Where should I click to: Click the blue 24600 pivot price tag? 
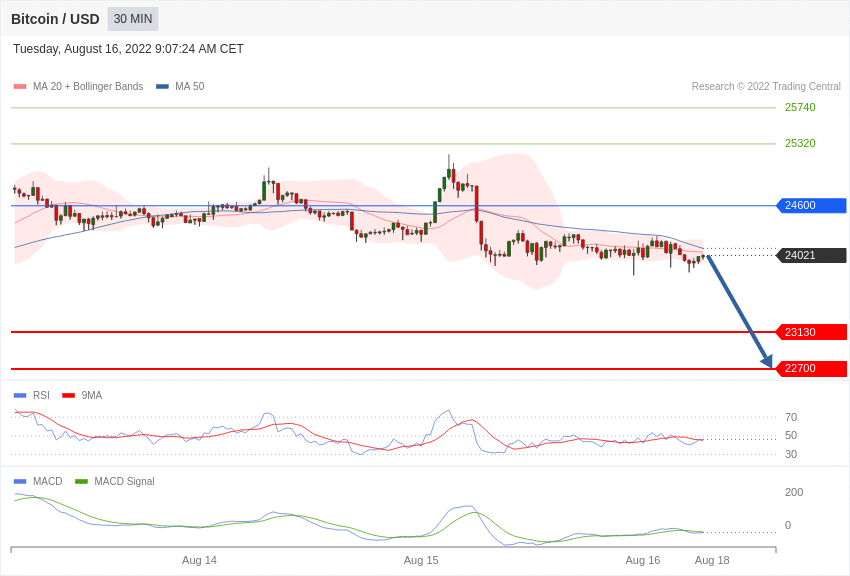coord(811,205)
